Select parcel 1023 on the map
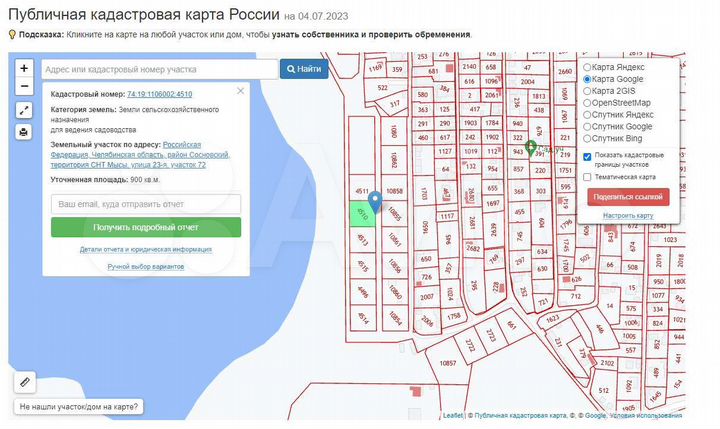This screenshot has height=429, width=720. coord(670,239)
